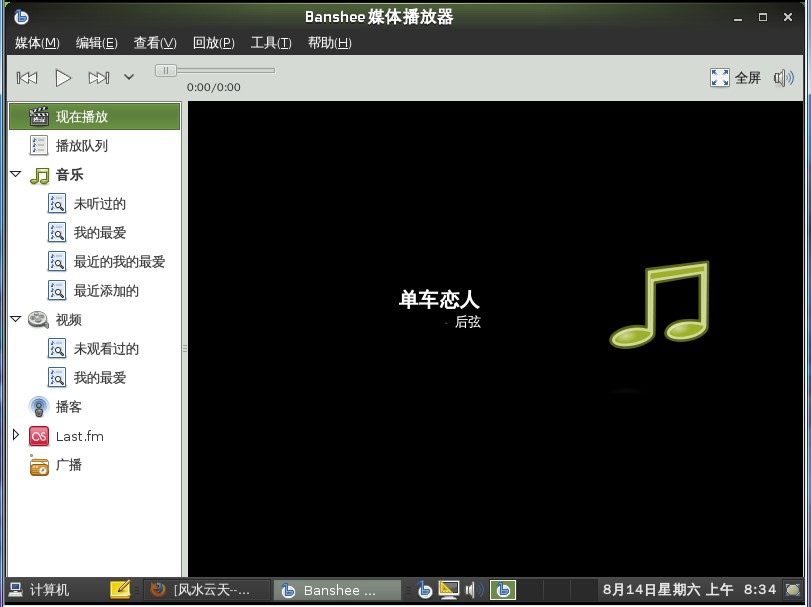This screenshot has width=811, height=607.
Task: Click the volume speaker icon in toolbar
Action: pyautogui.click(x=784, y=78)
